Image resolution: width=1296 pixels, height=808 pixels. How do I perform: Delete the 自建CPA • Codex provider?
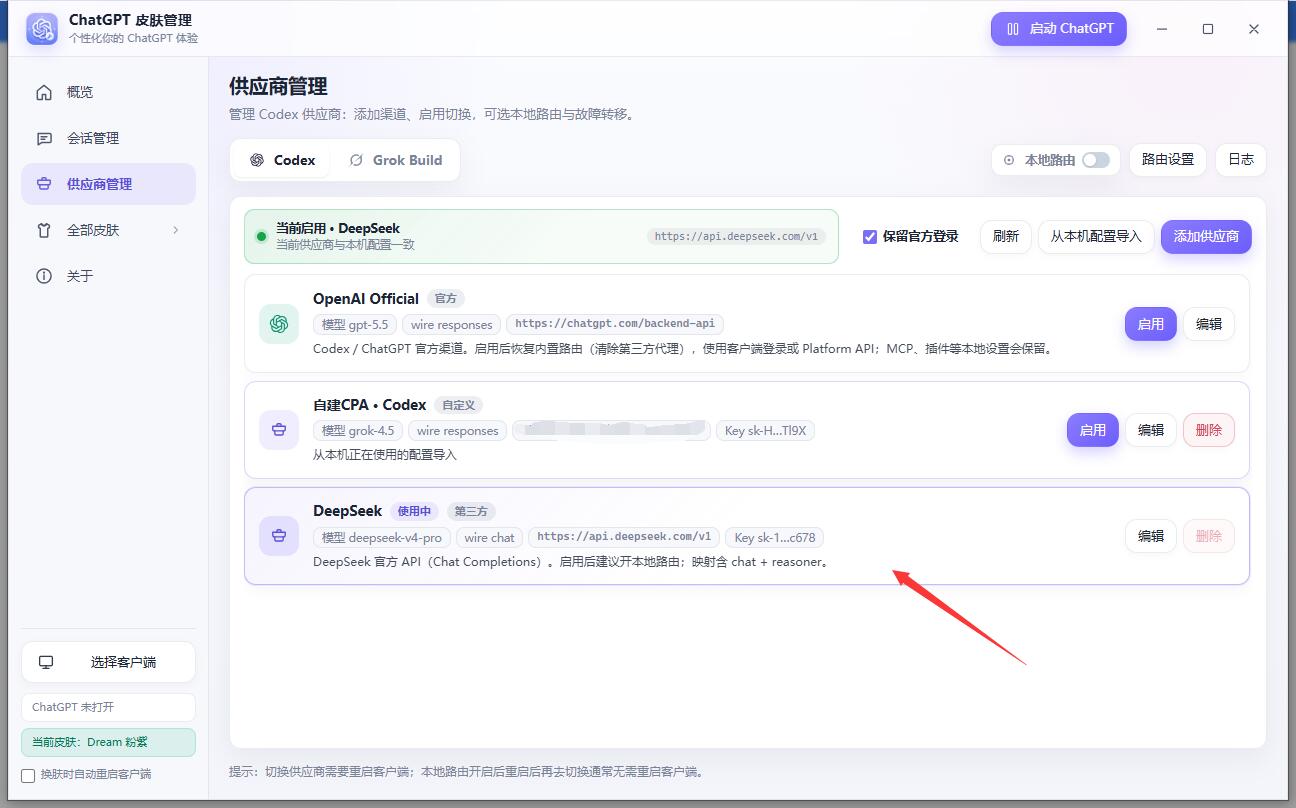[x=1209, y=430]
